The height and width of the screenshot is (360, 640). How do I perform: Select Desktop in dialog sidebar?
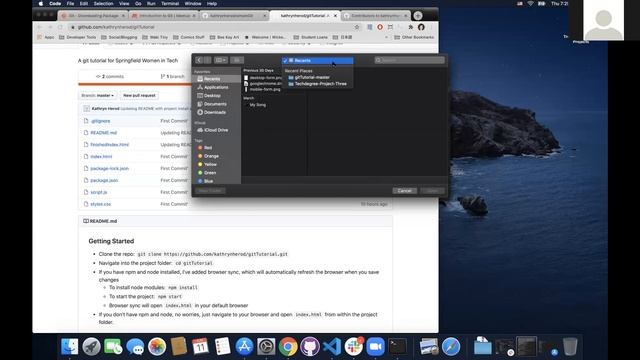point(209,96)
